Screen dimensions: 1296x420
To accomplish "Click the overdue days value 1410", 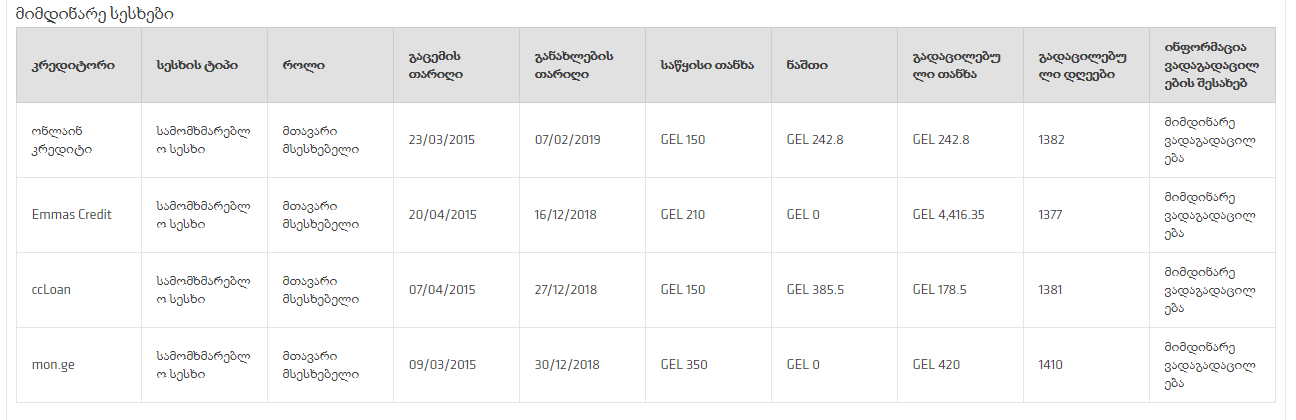I will pos(1051,365).
